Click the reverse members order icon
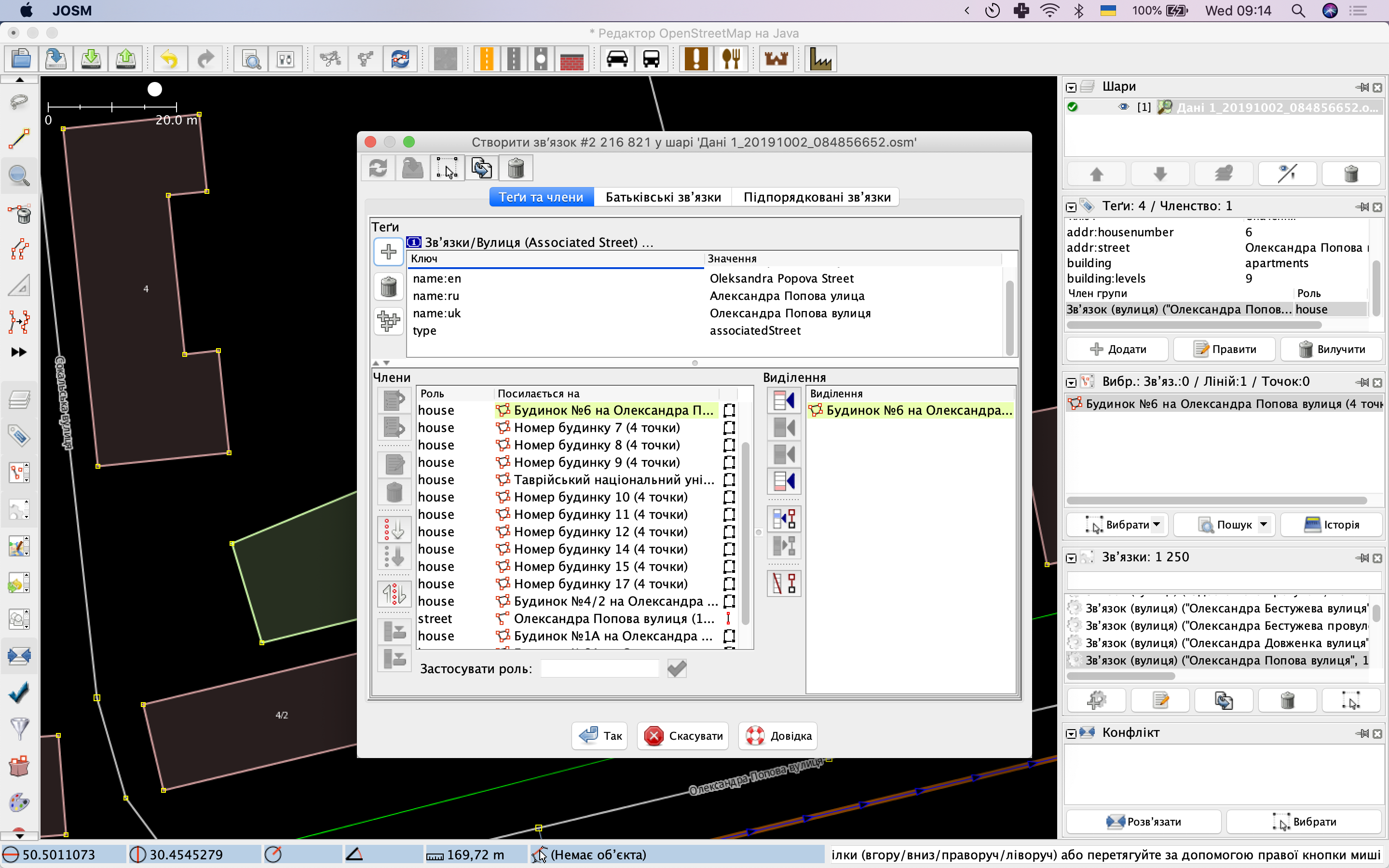Image resolution: width=1389 pixels, height=868 pixels. (395, 594)
